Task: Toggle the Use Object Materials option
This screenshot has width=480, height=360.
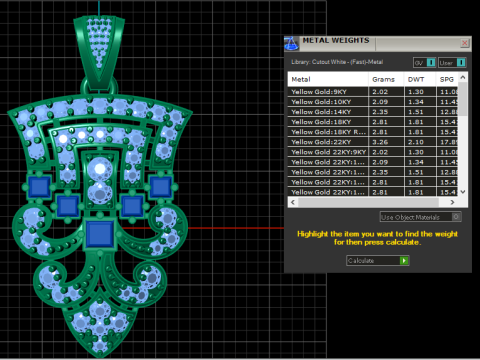Action: pyautogui.click(x=421, y=217)
